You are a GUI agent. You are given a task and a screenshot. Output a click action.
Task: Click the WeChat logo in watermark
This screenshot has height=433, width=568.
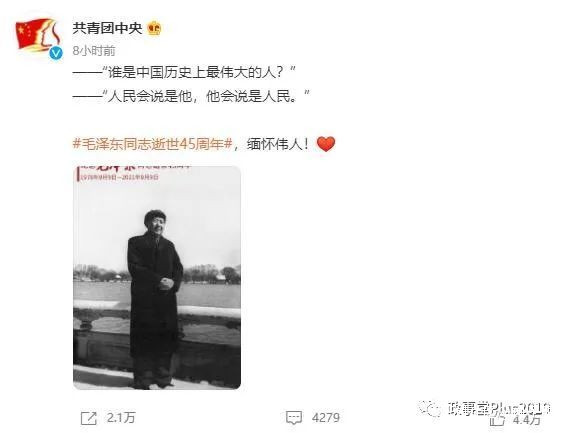(x=429, y=408)
